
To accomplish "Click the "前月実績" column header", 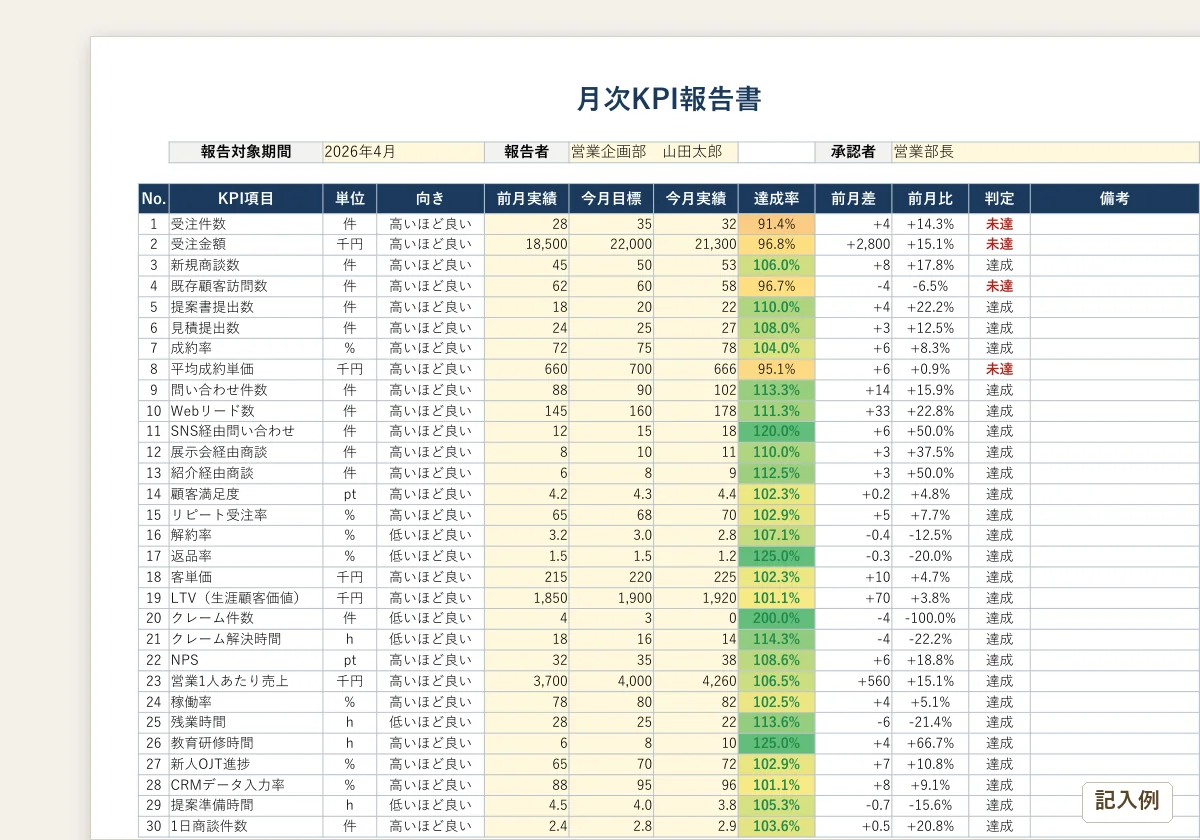I will coord(527,198).
